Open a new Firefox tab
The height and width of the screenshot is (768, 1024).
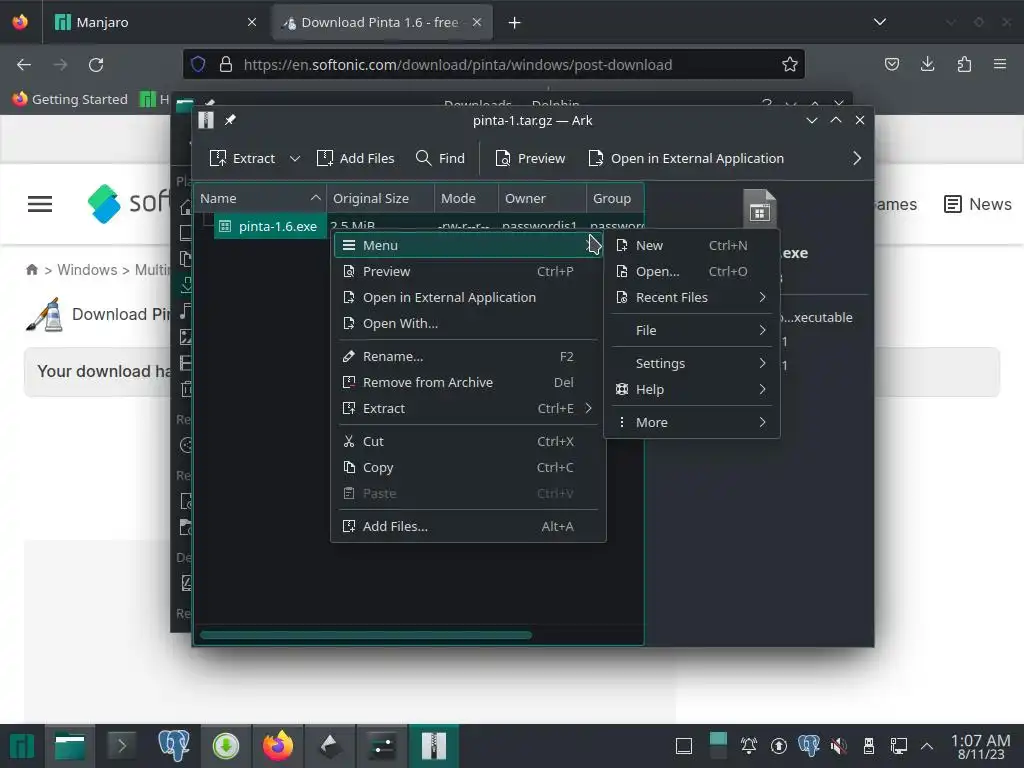(x=515, y=23)
